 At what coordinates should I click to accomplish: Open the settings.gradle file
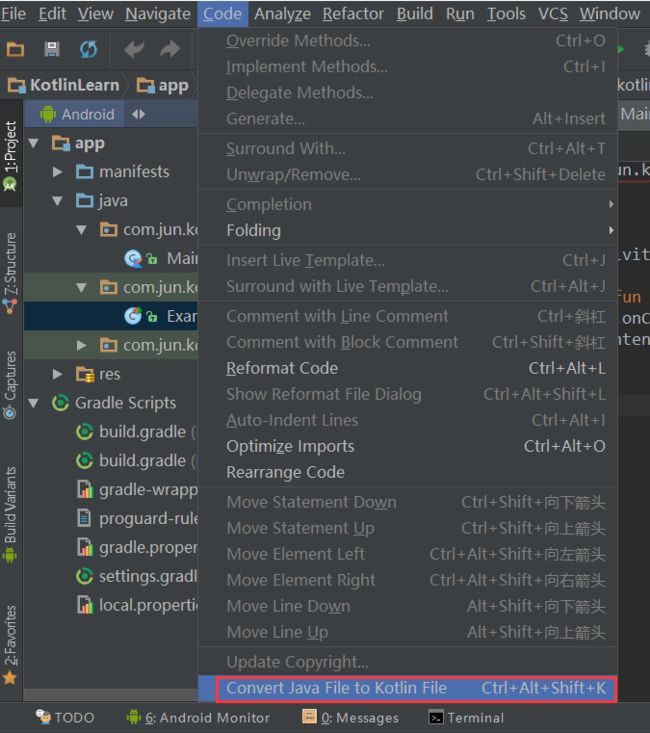tap(136, 576)
